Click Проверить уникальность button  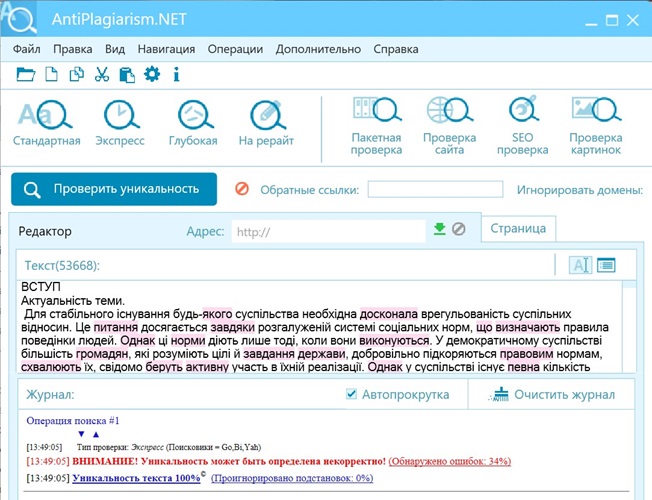pyautogui.click(x=114, y=189)
